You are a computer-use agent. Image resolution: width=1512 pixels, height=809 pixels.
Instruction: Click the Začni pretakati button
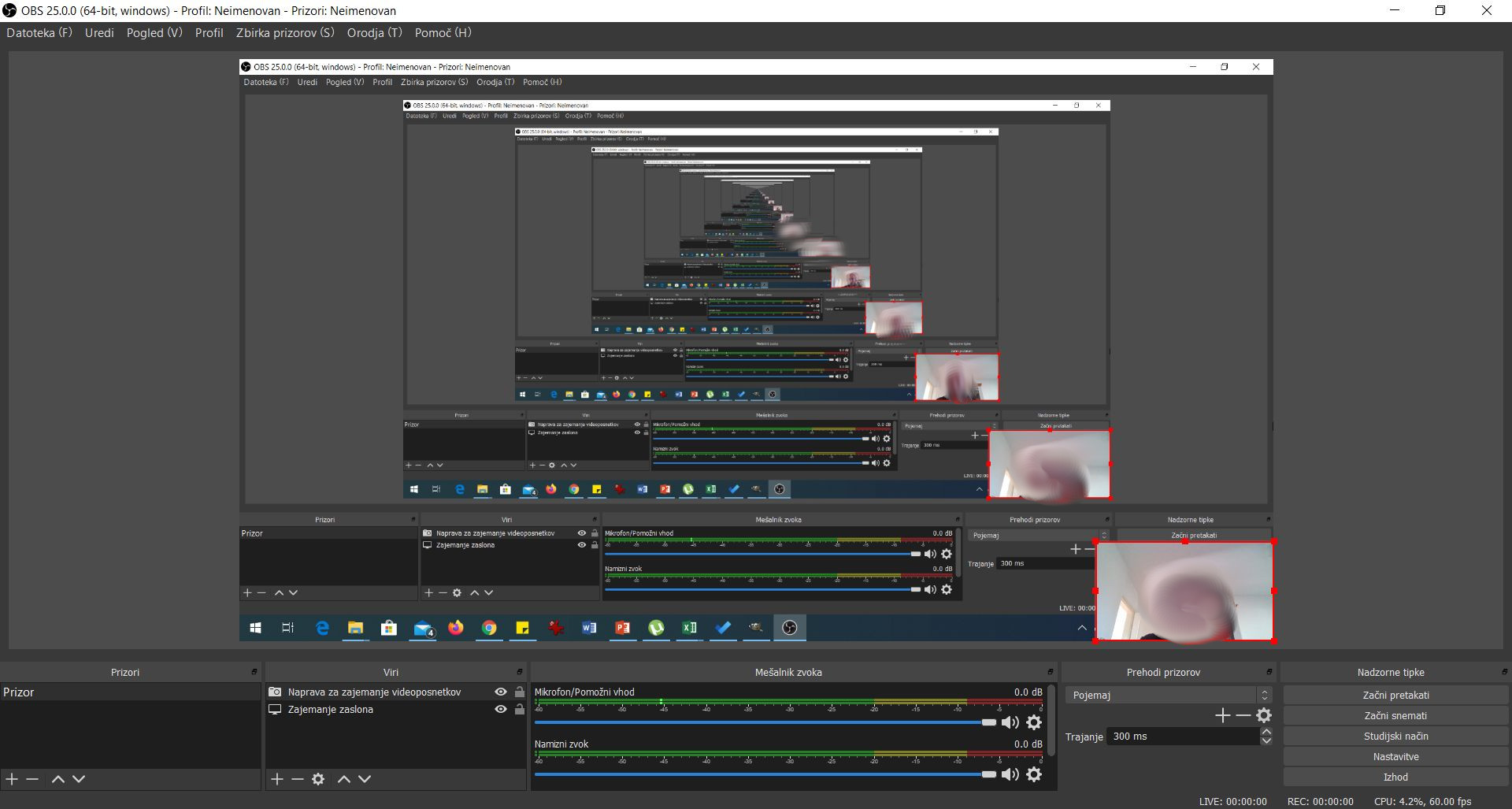pos(1395,695)
